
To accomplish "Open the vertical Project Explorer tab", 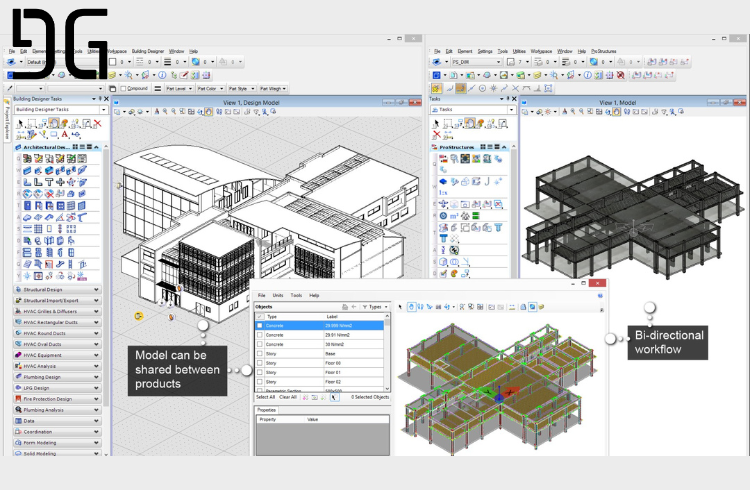I will [x=7, y=120].
